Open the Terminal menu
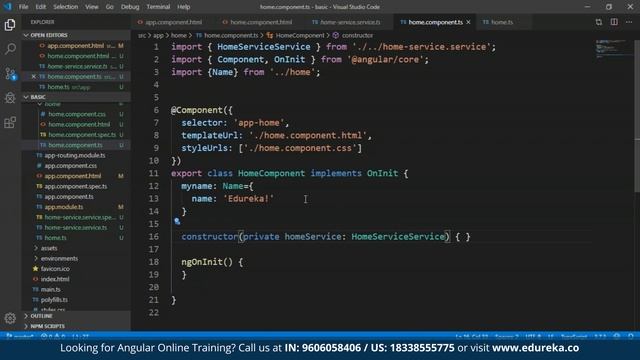 (158, 7)
